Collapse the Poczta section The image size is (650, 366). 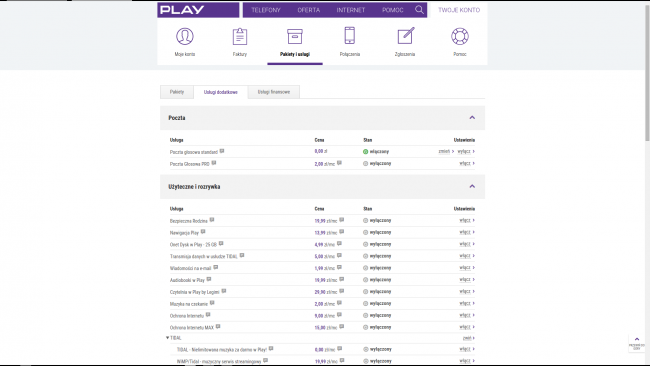(x=472, y=118)
